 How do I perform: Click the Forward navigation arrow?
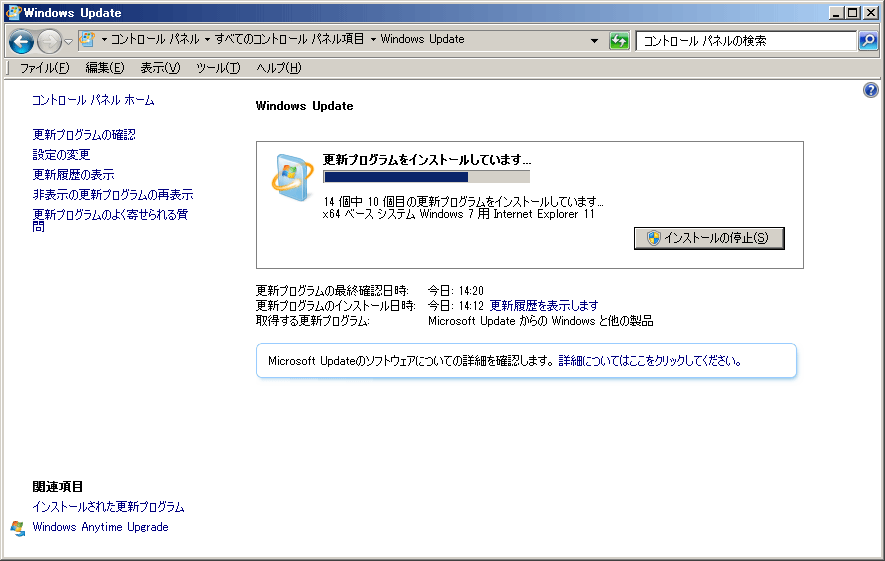(x=49, y=41)
